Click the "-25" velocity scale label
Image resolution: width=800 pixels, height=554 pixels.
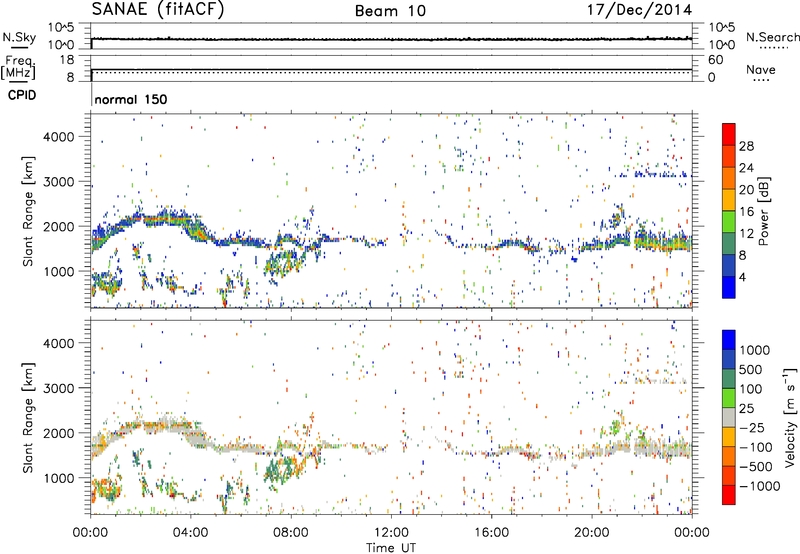coord(751,428)
